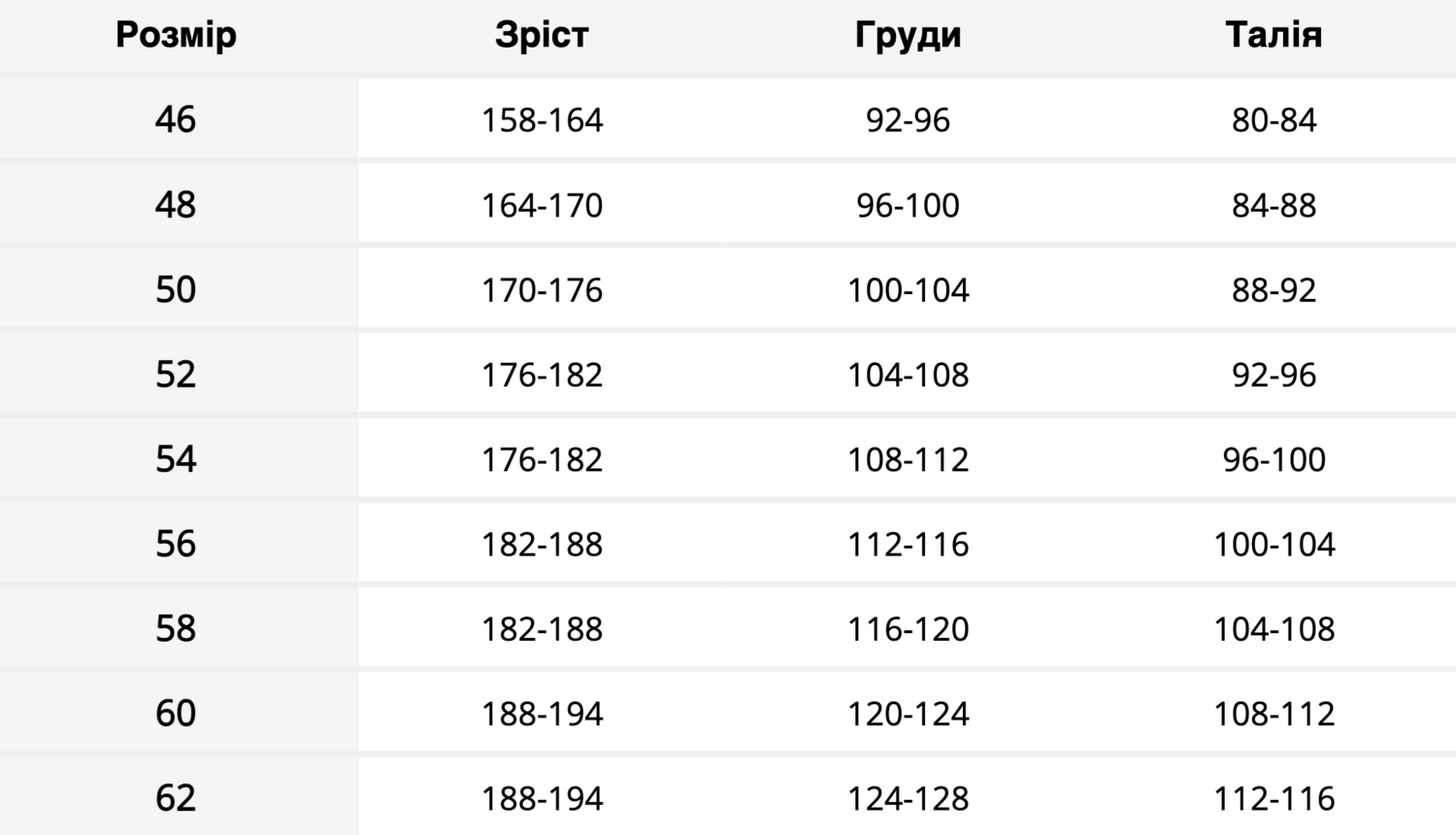Click chest value 100-104 for size 50
Screen dimensions: 1456x835
[x=908, y=290]
